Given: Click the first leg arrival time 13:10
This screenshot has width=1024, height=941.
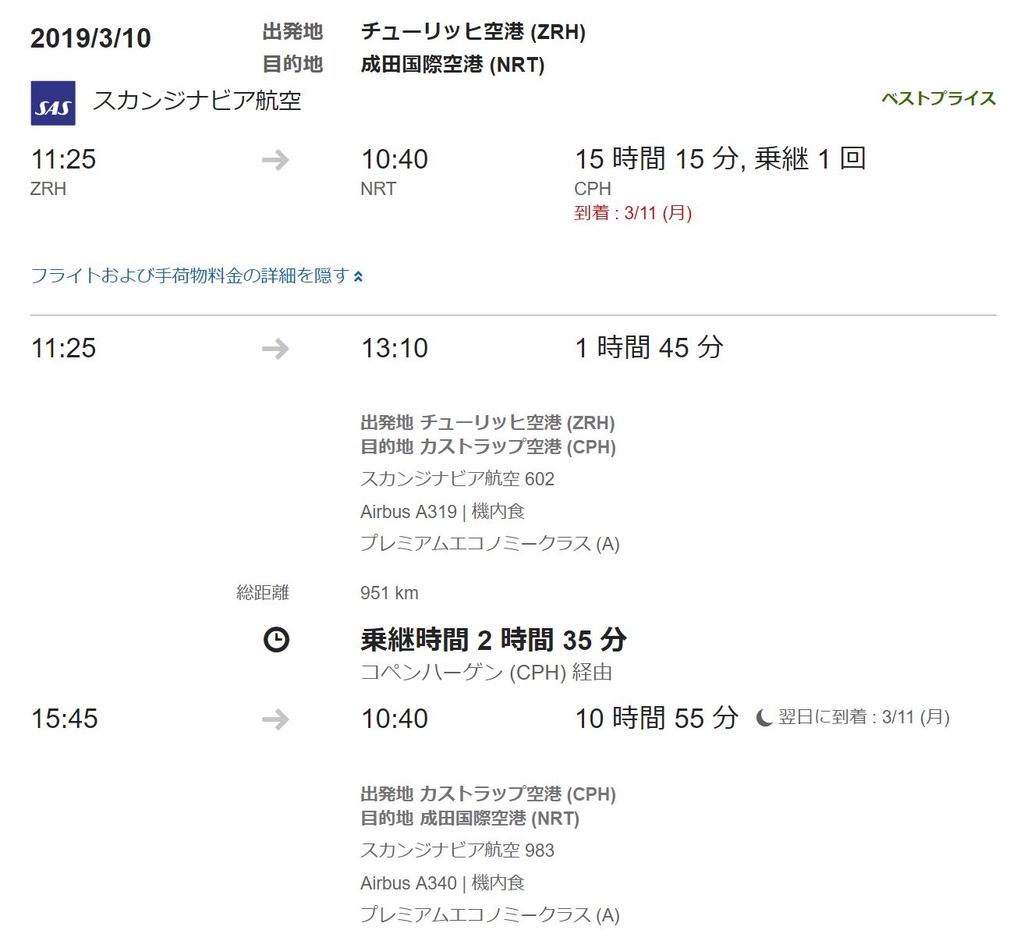Looking at the screenshot, I should click(394, 348).
